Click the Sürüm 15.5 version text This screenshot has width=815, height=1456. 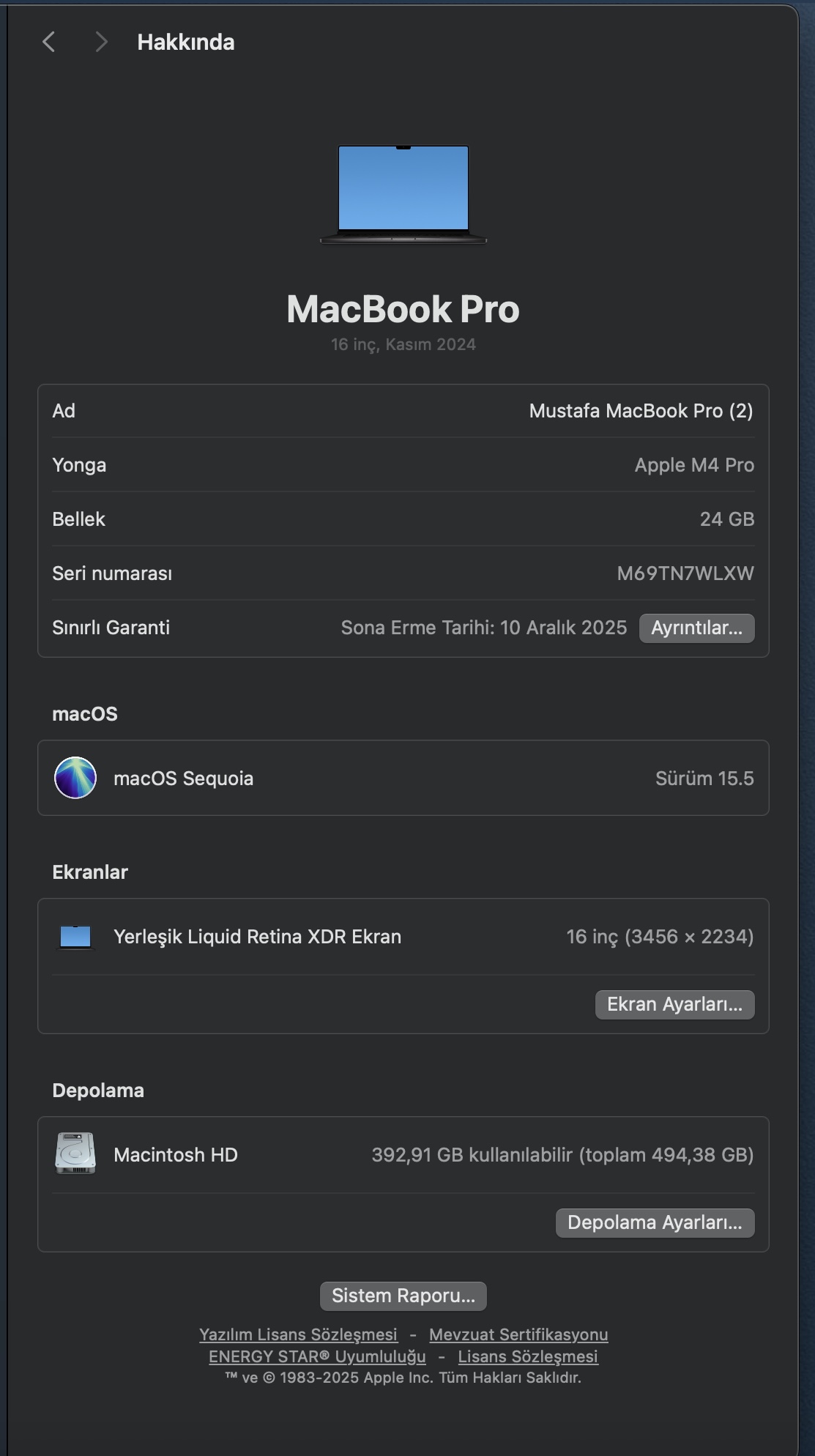[x=704, y=779]
